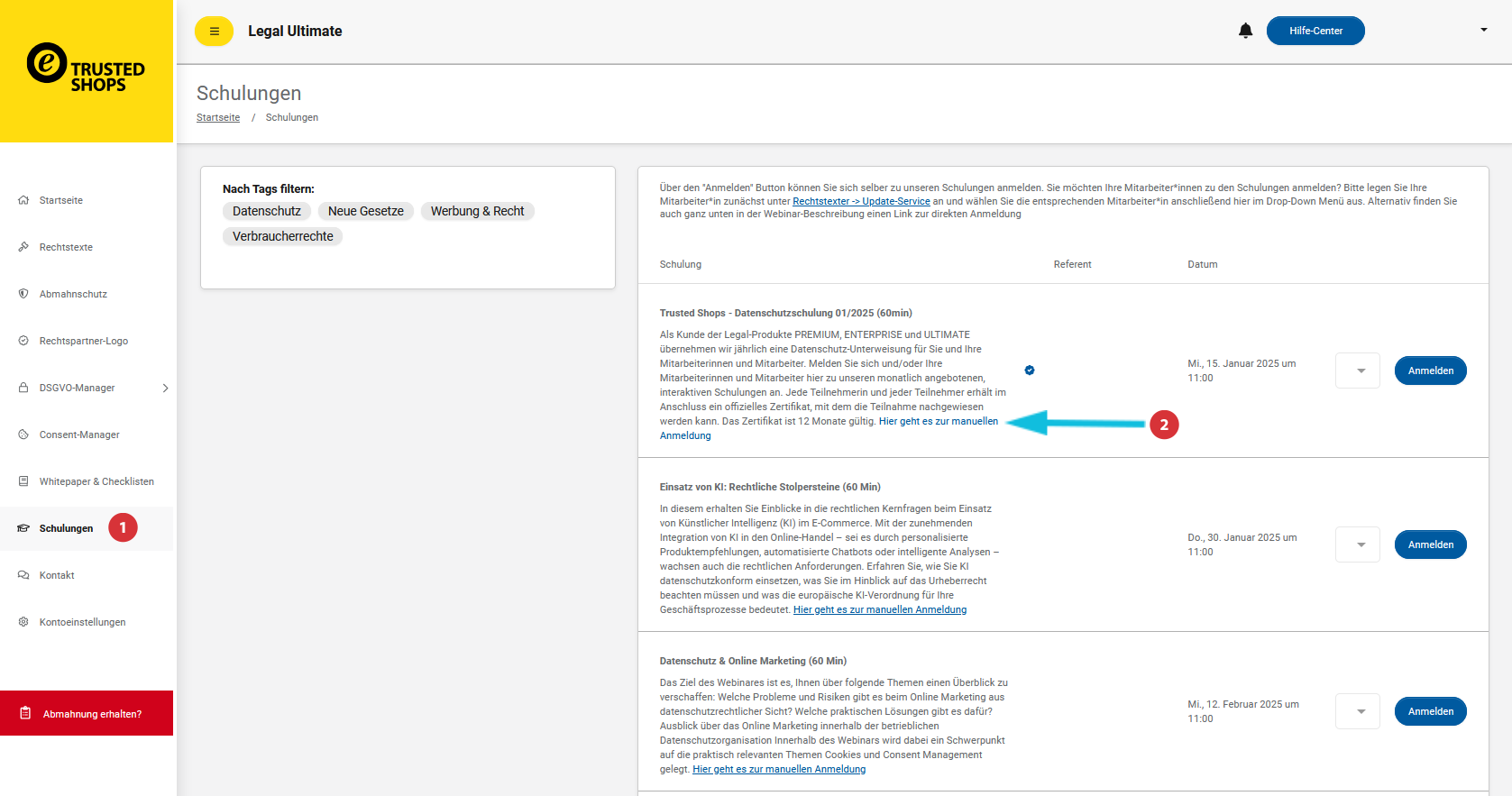Click the Legal Ultimate product title
The width and height of the screenshot is (1512, 796).
click(295, 31)
